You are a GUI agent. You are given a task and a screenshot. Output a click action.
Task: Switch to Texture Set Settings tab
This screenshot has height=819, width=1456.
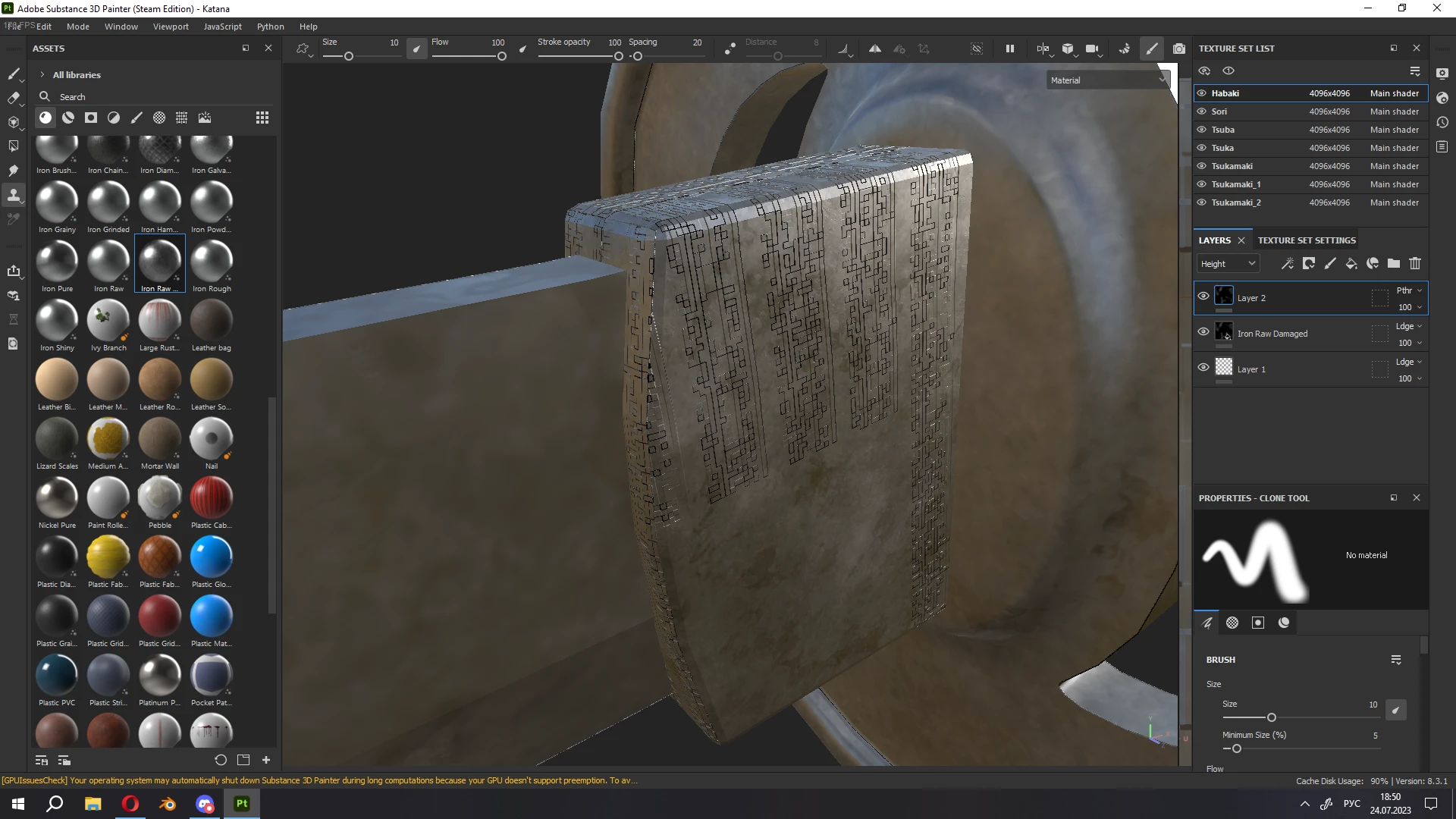click(x=1306, y=240)
